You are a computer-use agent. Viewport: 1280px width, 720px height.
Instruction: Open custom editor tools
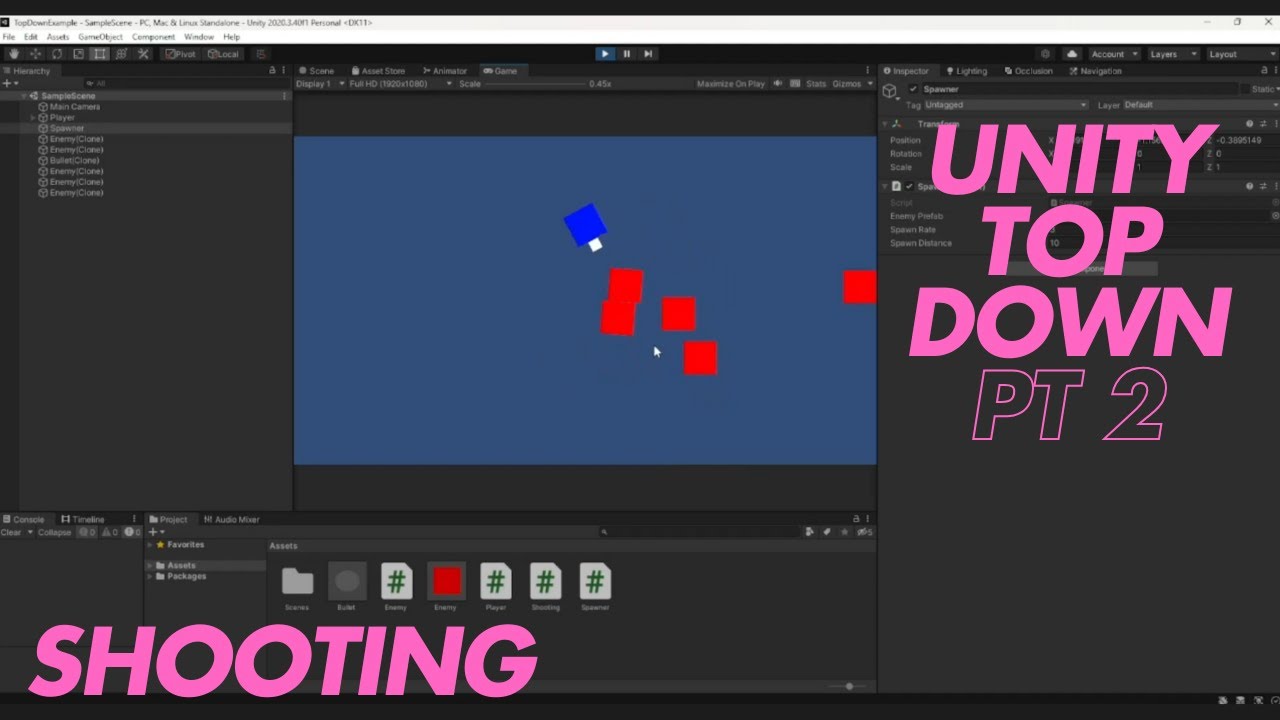pyautogui.click(x=143, y=54)
